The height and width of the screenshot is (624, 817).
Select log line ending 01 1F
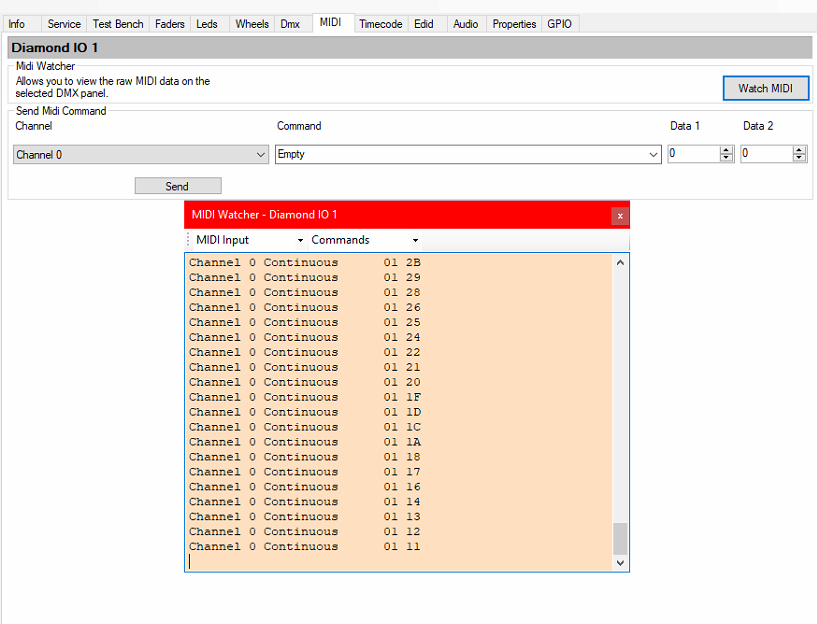305,397
